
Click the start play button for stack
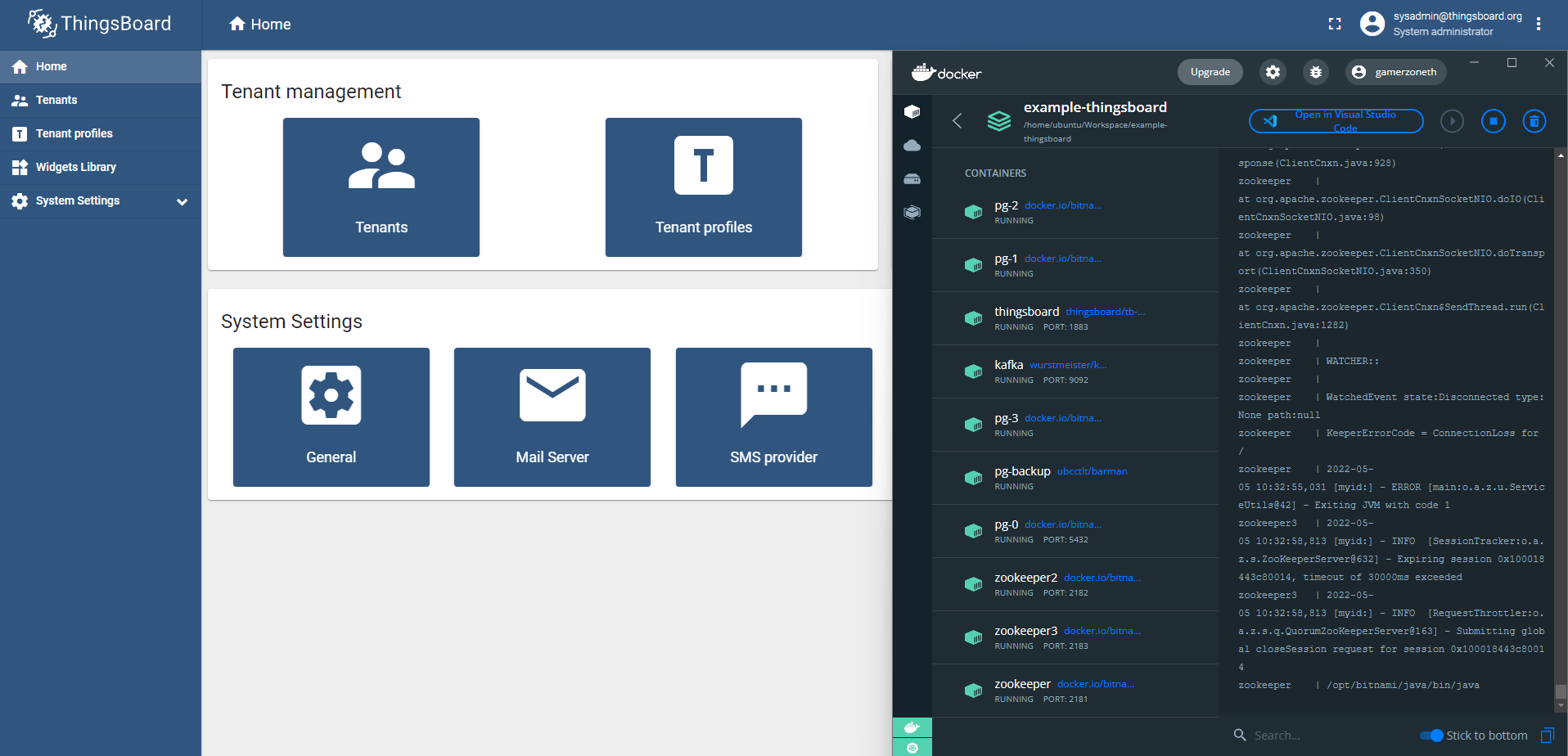point(1452,121)
